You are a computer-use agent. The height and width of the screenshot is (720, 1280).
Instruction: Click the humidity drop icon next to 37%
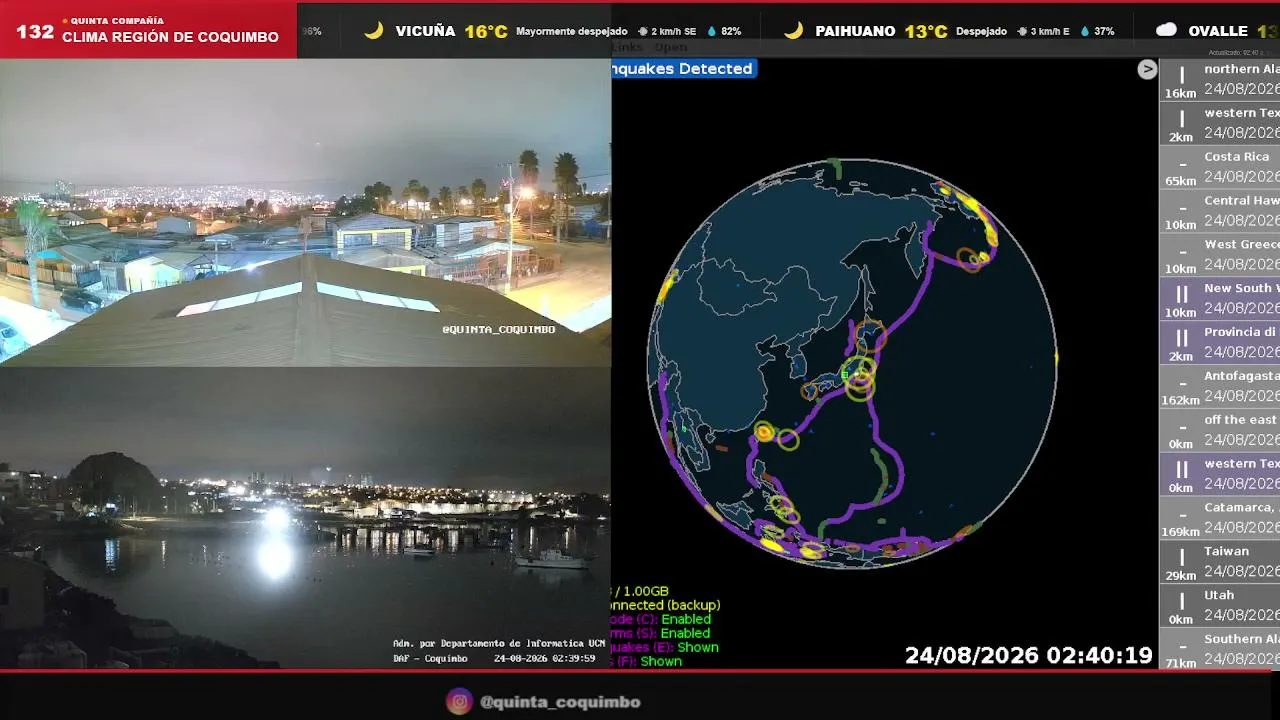click(x=1085, y=32)
